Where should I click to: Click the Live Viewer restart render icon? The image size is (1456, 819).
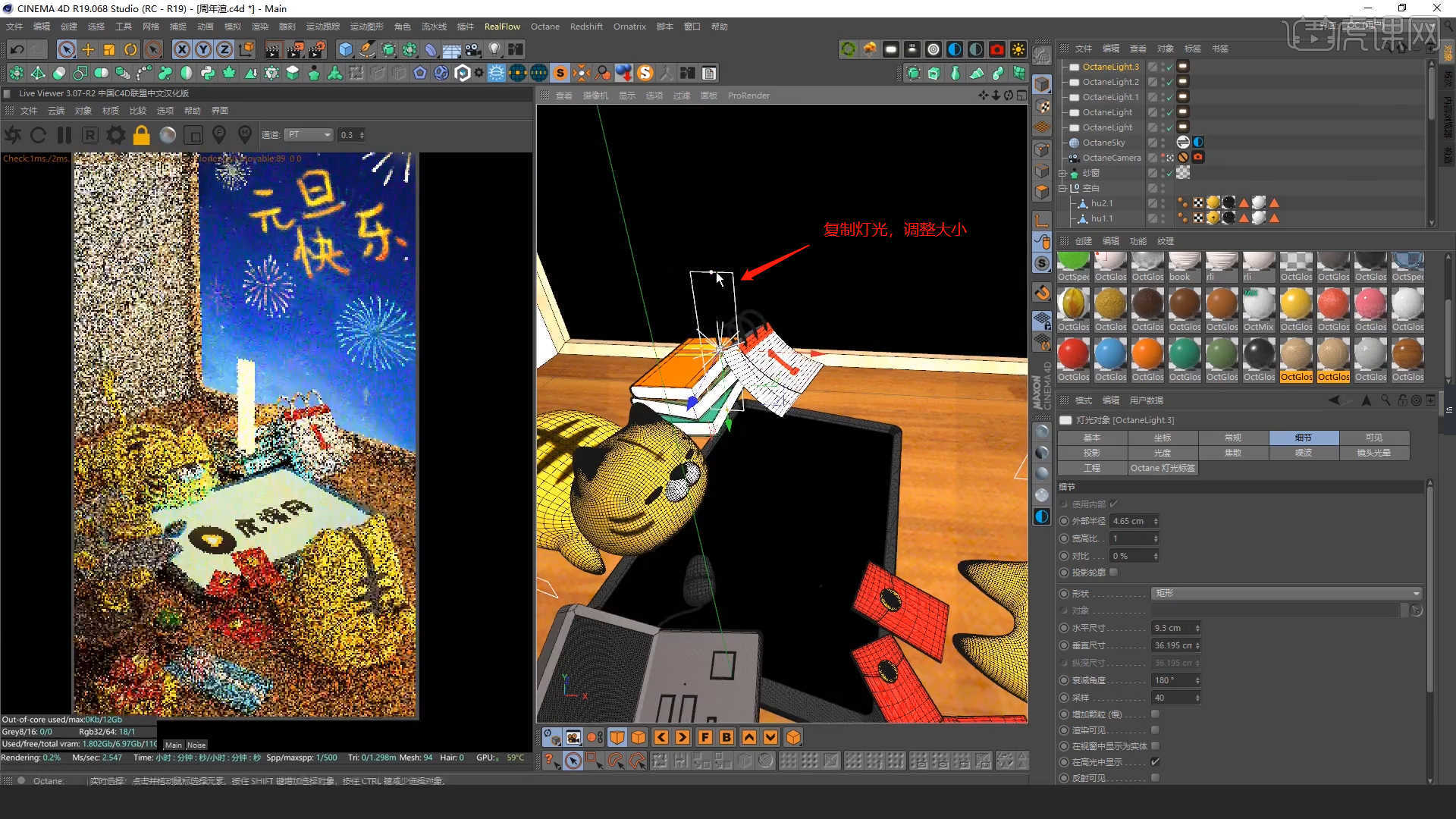point(38,135)
